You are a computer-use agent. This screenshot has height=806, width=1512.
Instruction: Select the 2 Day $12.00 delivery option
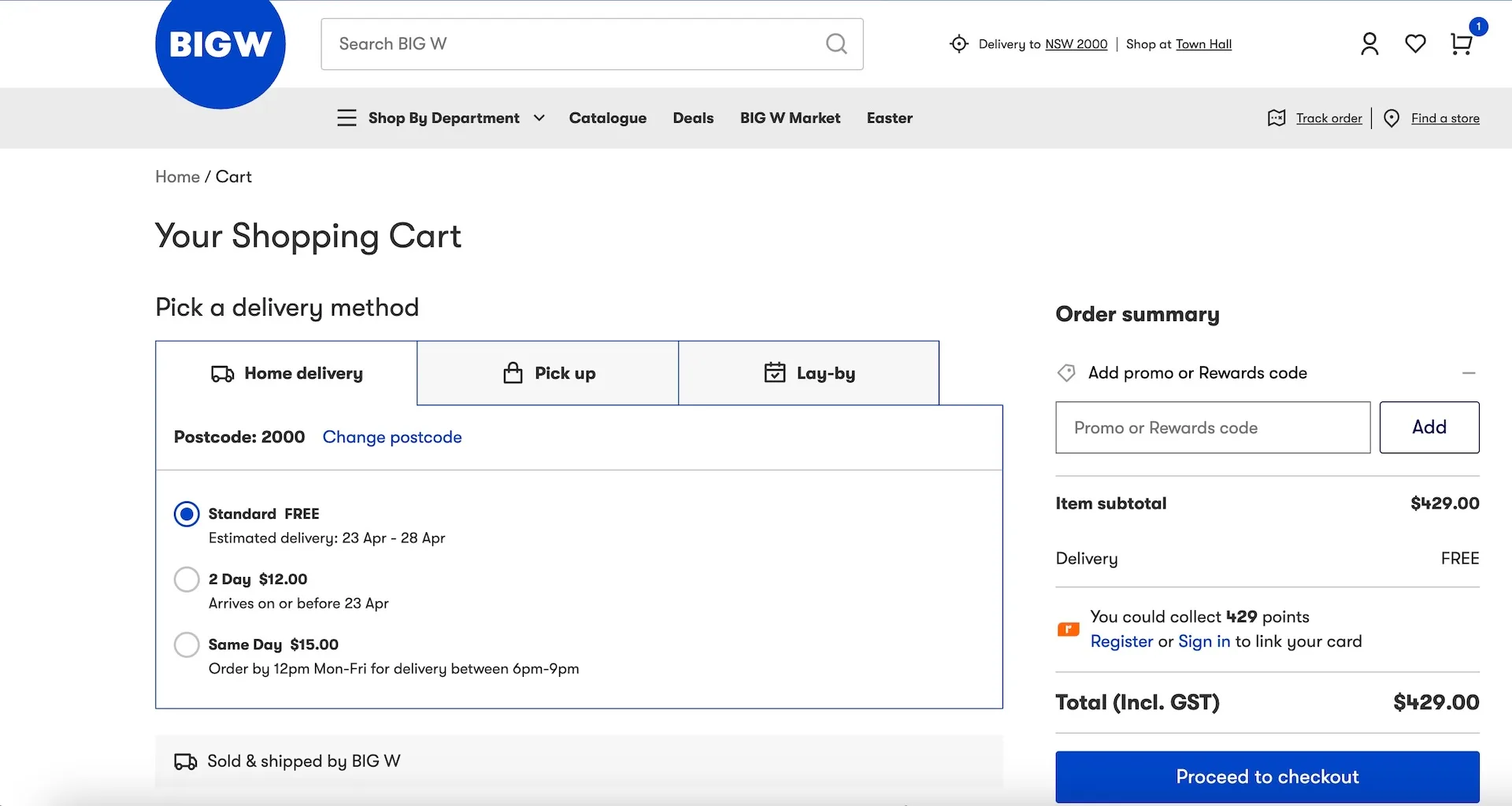[x=187, y=579]
